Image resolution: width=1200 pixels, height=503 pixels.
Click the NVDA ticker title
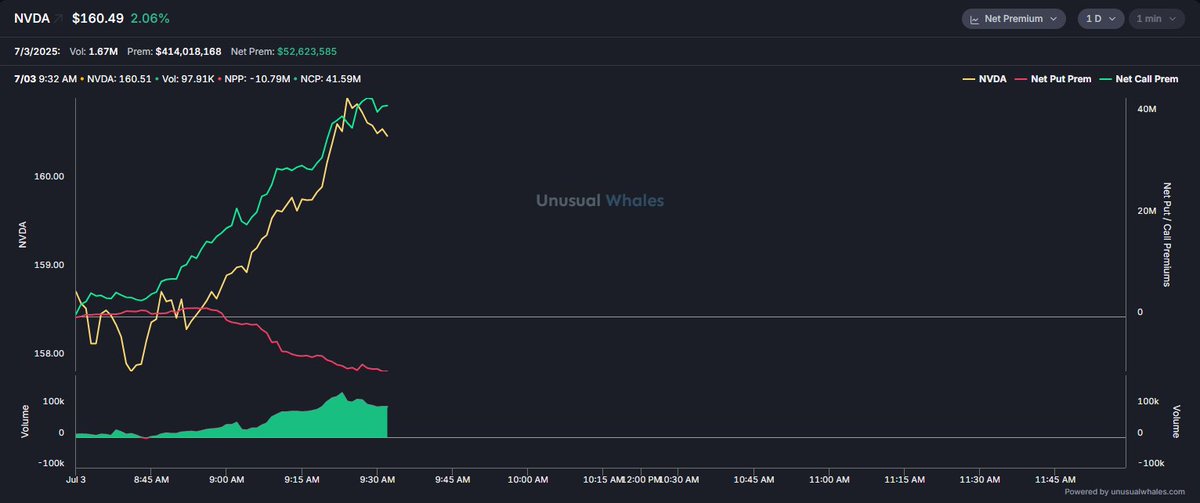[31, 19]
